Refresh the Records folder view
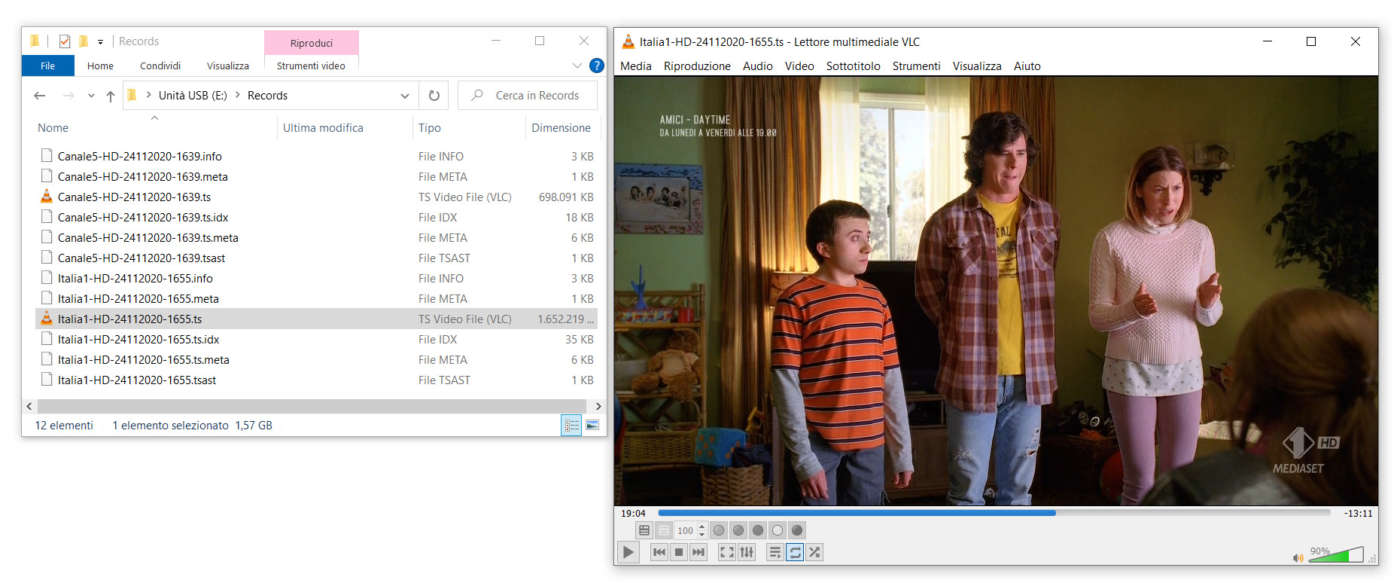This screenshot has height=583, width=1400. point(434,96)
